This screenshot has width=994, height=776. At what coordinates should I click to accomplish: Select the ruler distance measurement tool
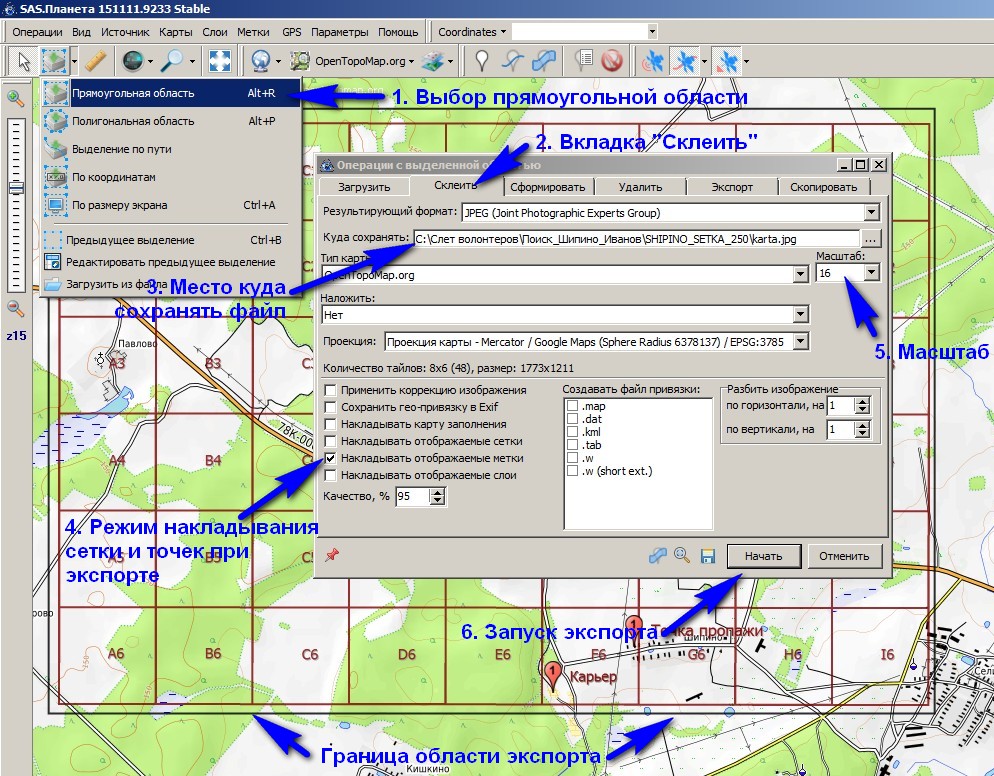[96, 61]
